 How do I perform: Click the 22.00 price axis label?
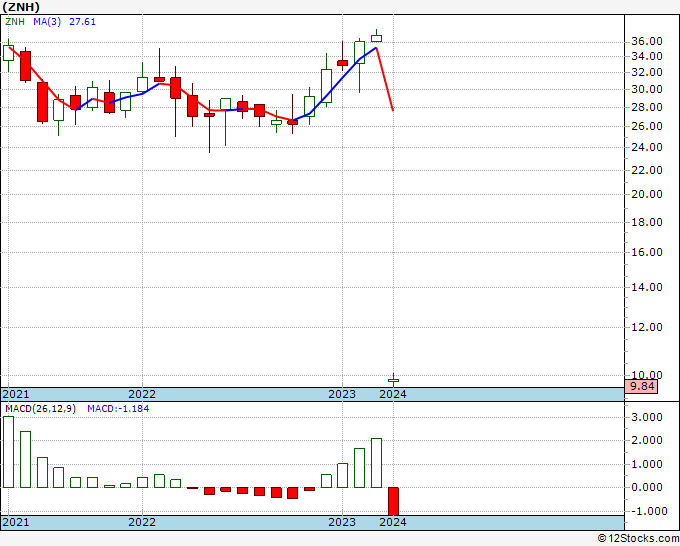pyautogui.click(x=647, y=170)
